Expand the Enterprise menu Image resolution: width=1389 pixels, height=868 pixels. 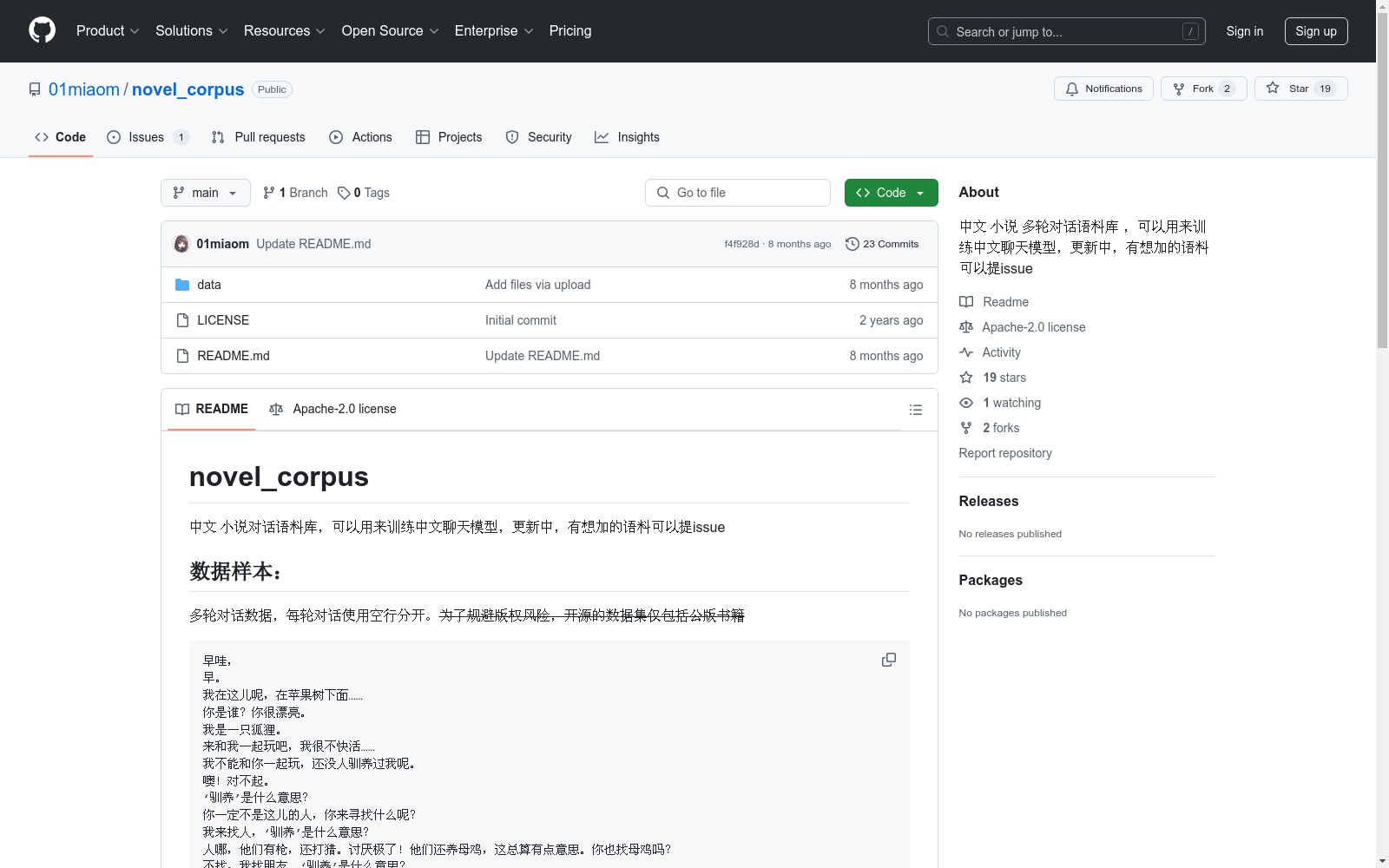pos(494,30)
